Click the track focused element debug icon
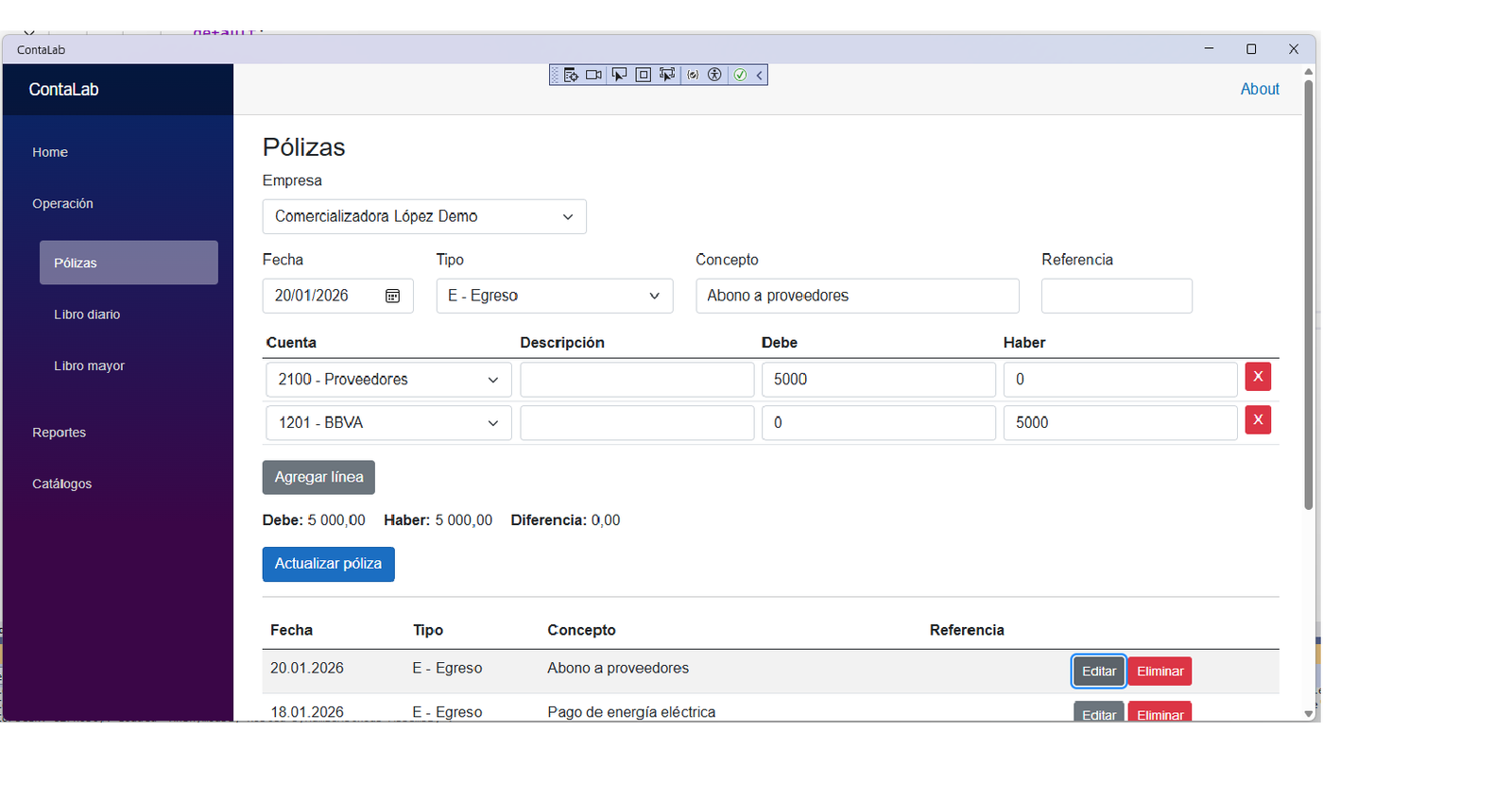Image resolution: width=1512 pixels, height=799 pixels. pyautogui.click(x=667, y=75)
